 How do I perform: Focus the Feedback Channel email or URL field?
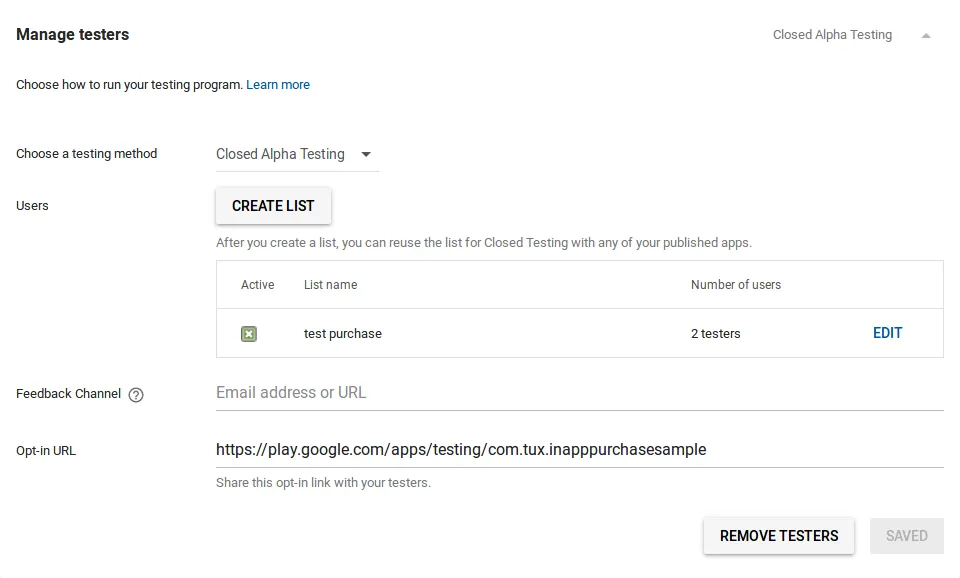tap(579, 393)
